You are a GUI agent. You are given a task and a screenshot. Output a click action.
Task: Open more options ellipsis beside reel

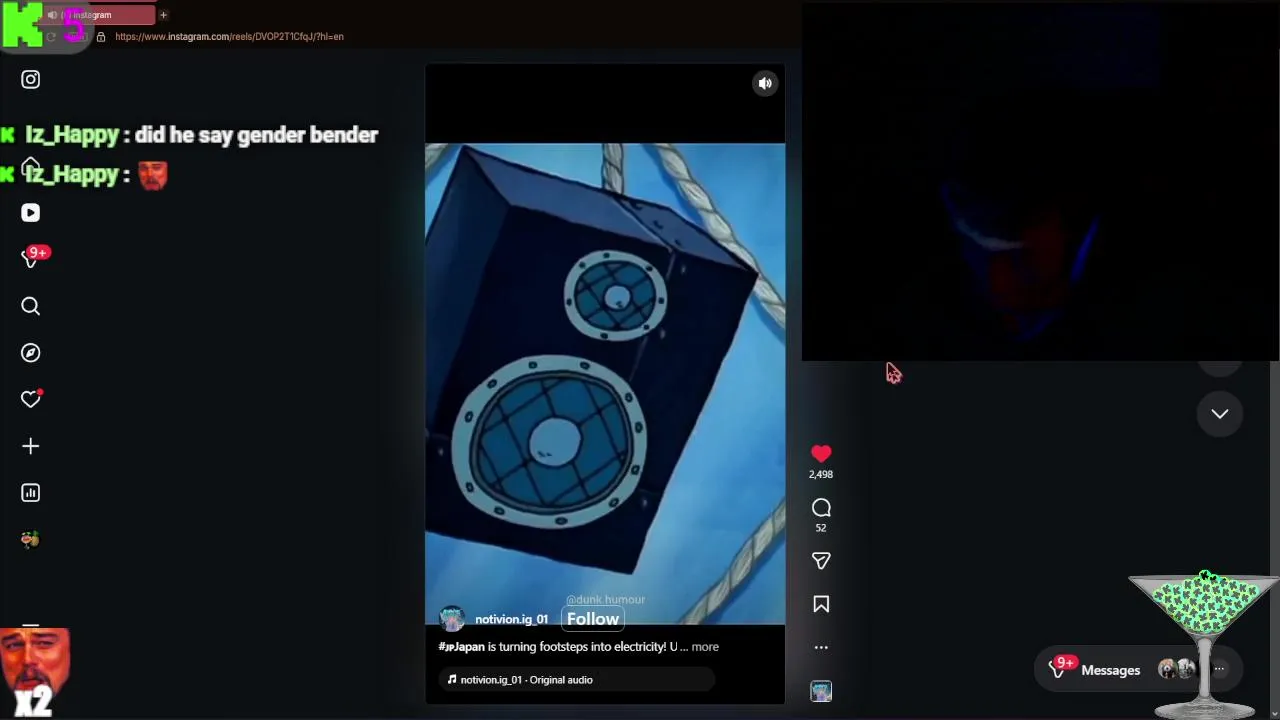(821, 647)
